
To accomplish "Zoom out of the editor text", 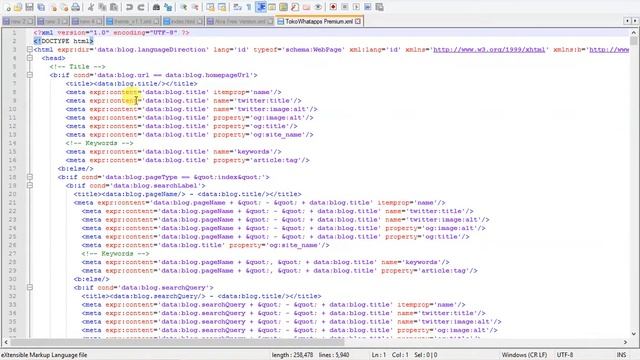I will pyautogui.click(x=195, y=7).
